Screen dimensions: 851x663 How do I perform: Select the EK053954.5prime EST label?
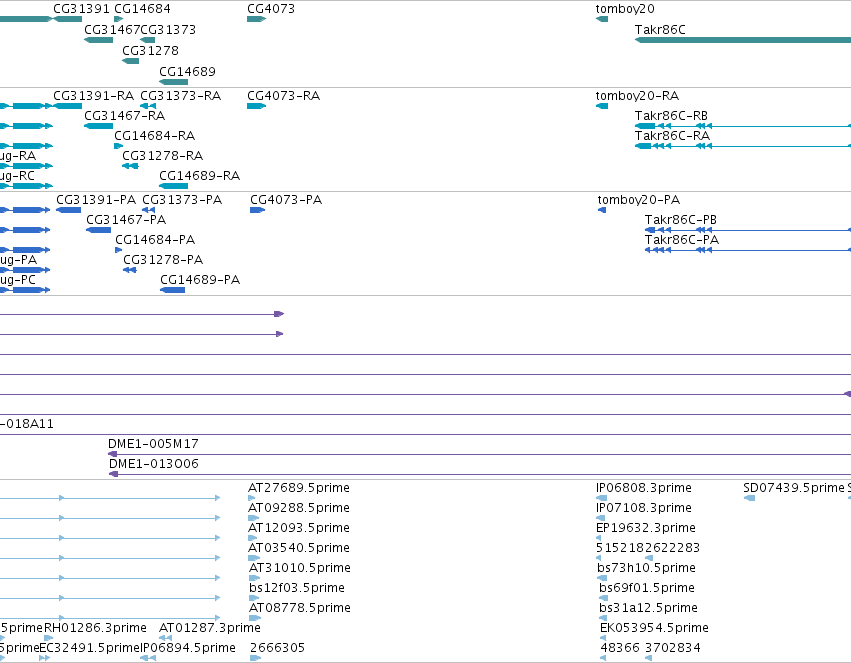[x=655, y=628]
